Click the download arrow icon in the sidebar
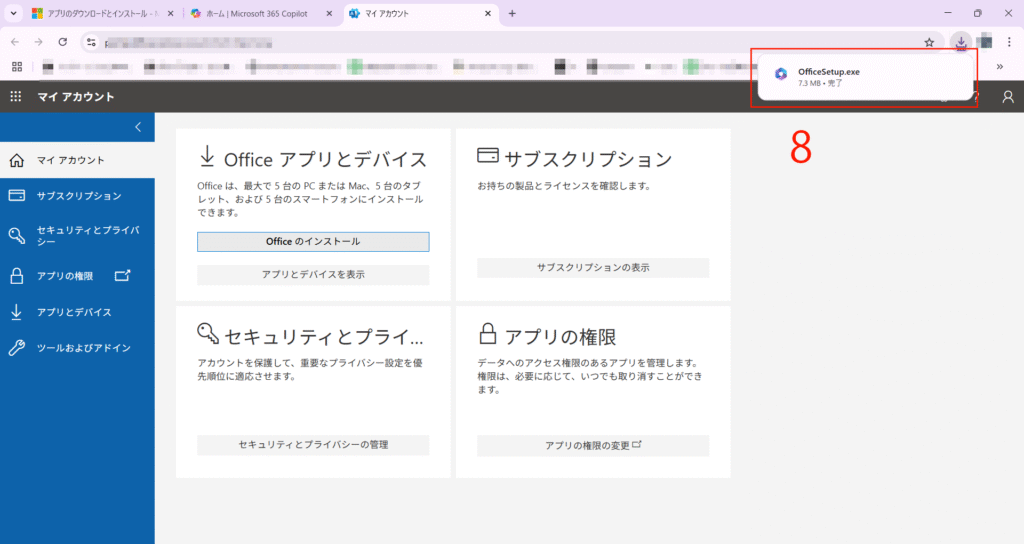The height and width of the screenshot is (544, 1024). [x=16, y=312]
